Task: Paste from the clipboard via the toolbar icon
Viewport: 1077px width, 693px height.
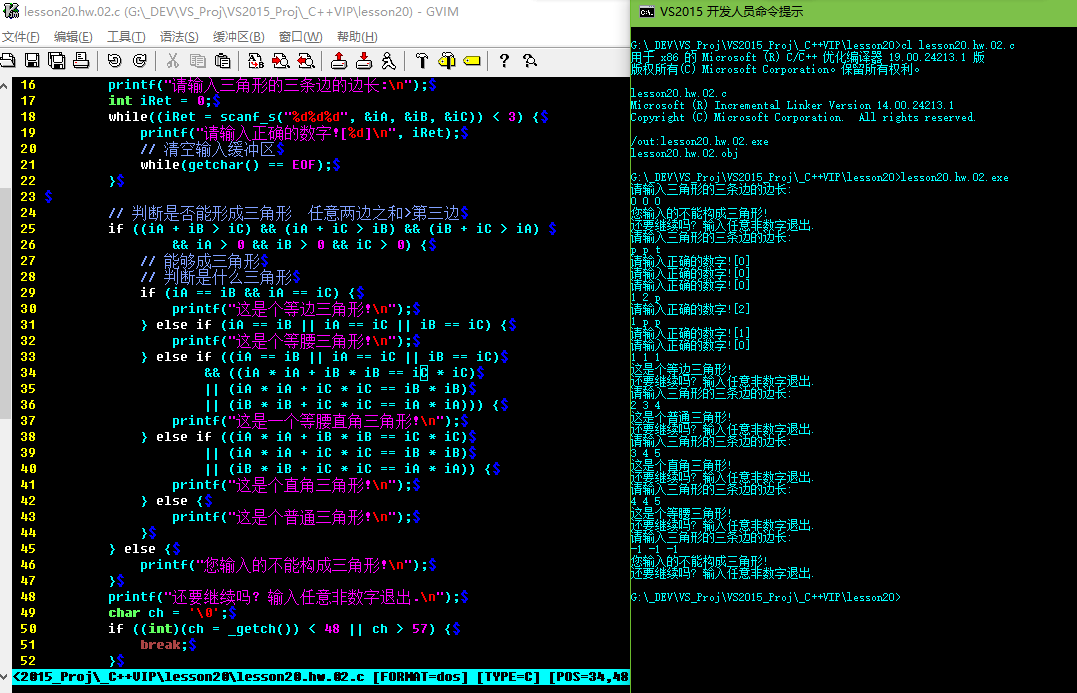Action: [222, 61]
